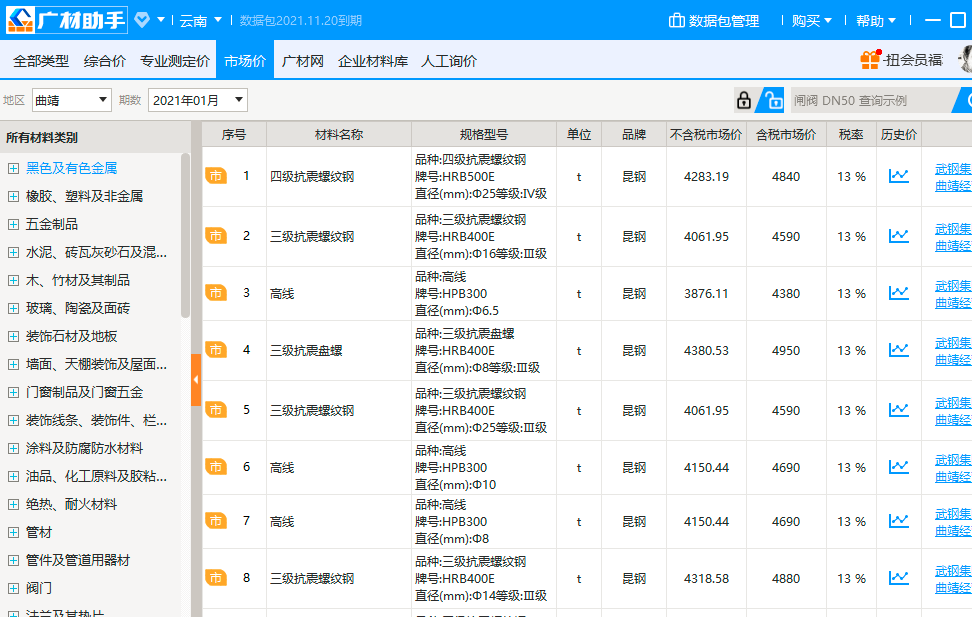Open supplier link in row 1
The image size is (972, 617).
click(x=953, y=177)
